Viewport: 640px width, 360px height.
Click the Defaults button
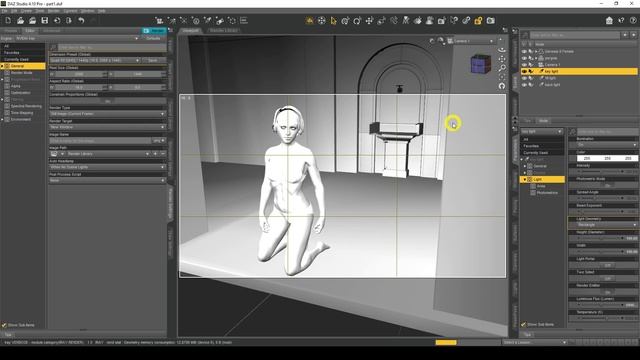153,38
